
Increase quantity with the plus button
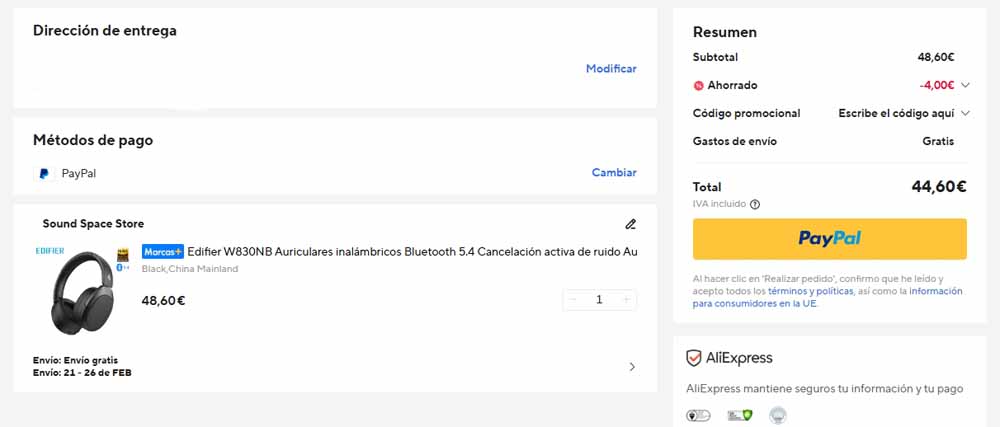point(626,300)
